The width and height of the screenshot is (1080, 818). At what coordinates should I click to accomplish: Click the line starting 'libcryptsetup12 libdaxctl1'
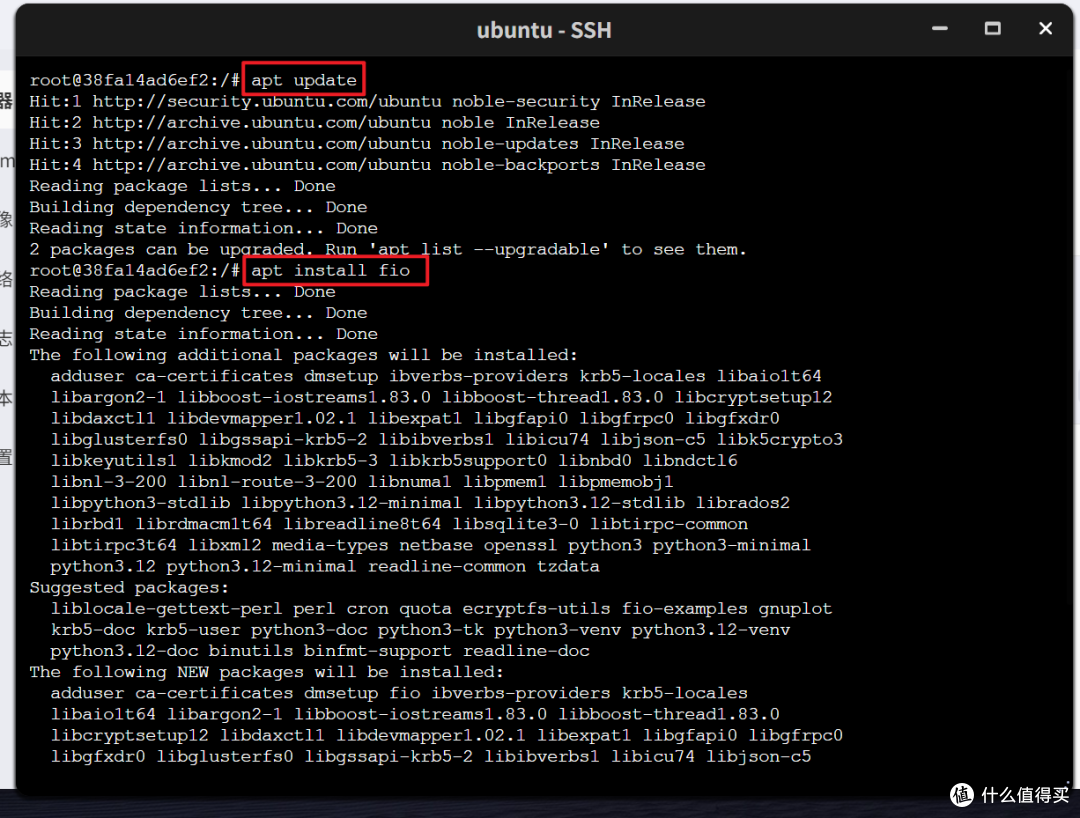click(x=446, y=735)
